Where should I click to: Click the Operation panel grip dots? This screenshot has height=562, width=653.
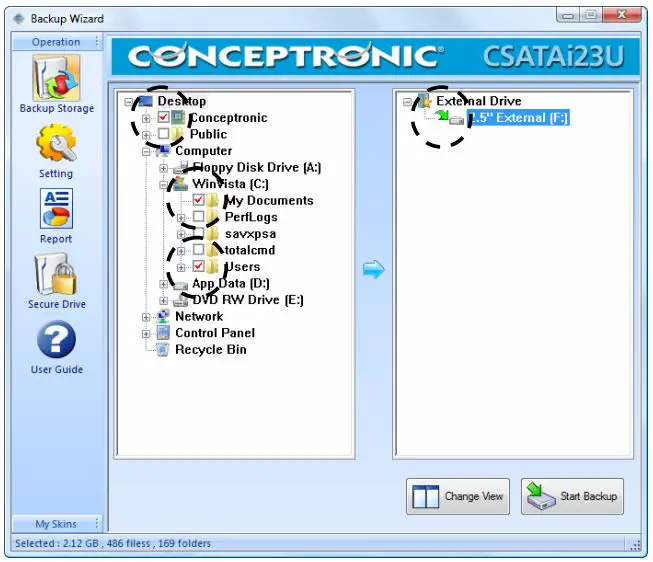pyautogui.click(x=97, y=42)
